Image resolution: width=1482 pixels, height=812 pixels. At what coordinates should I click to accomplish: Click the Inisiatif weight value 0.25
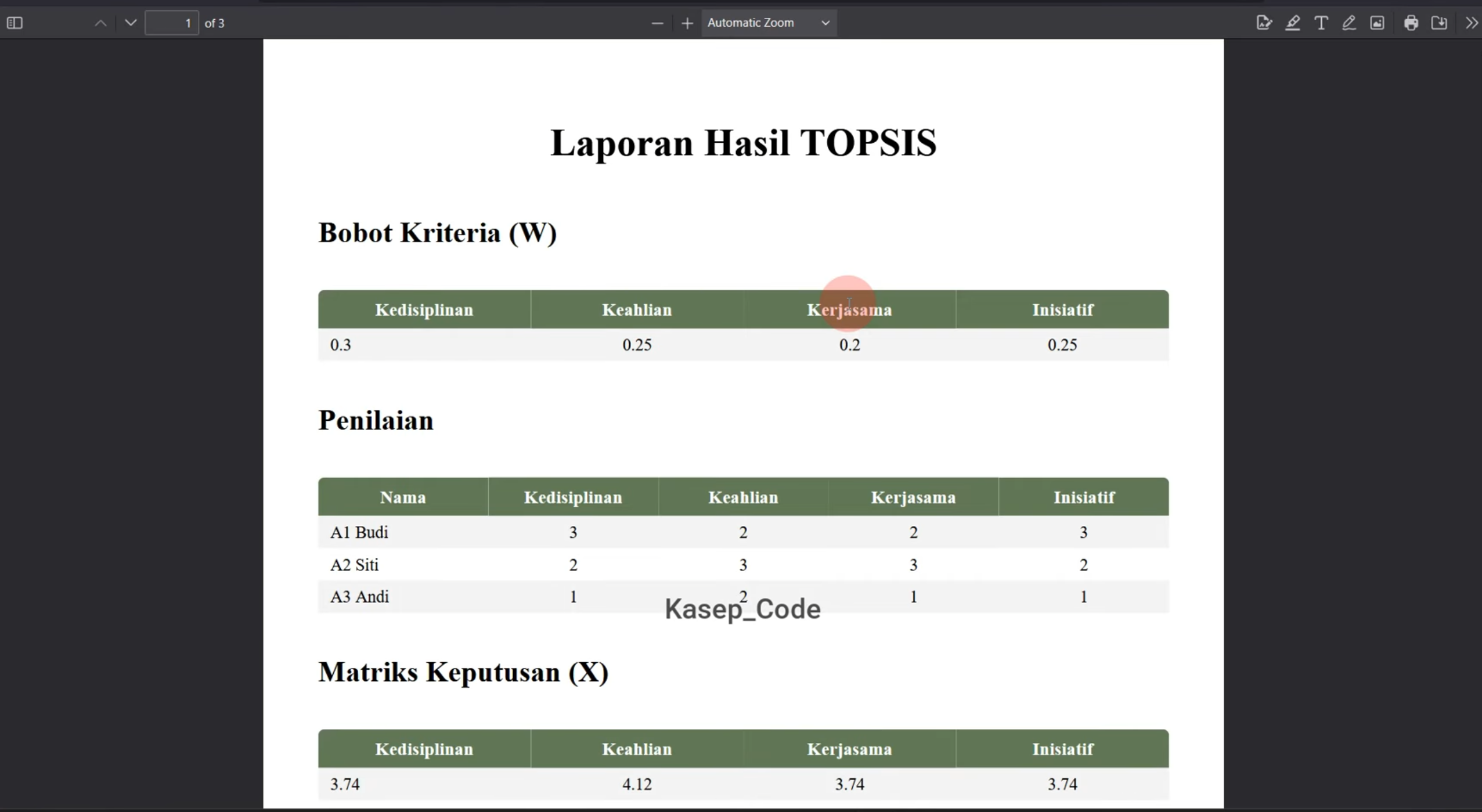1062,345
